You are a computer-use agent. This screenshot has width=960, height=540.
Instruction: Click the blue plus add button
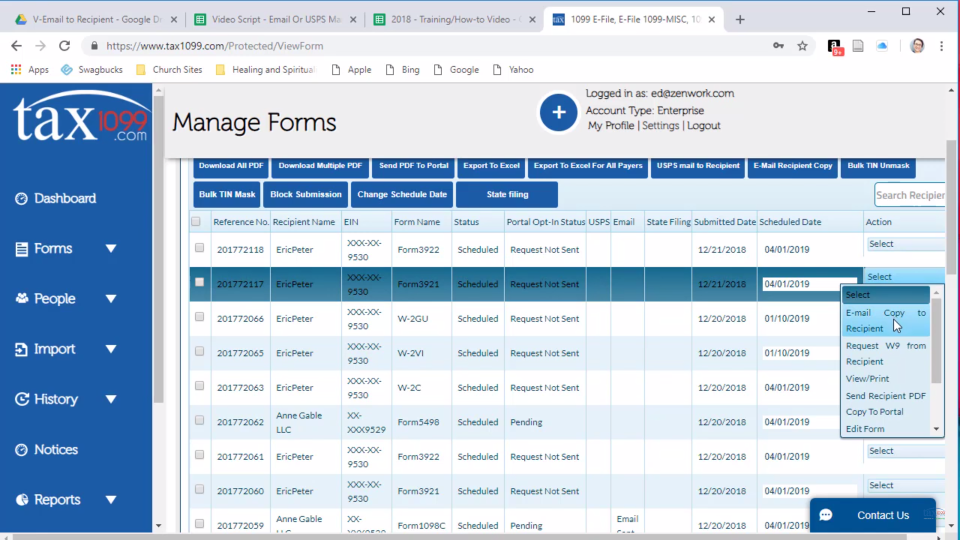[558, 112]
